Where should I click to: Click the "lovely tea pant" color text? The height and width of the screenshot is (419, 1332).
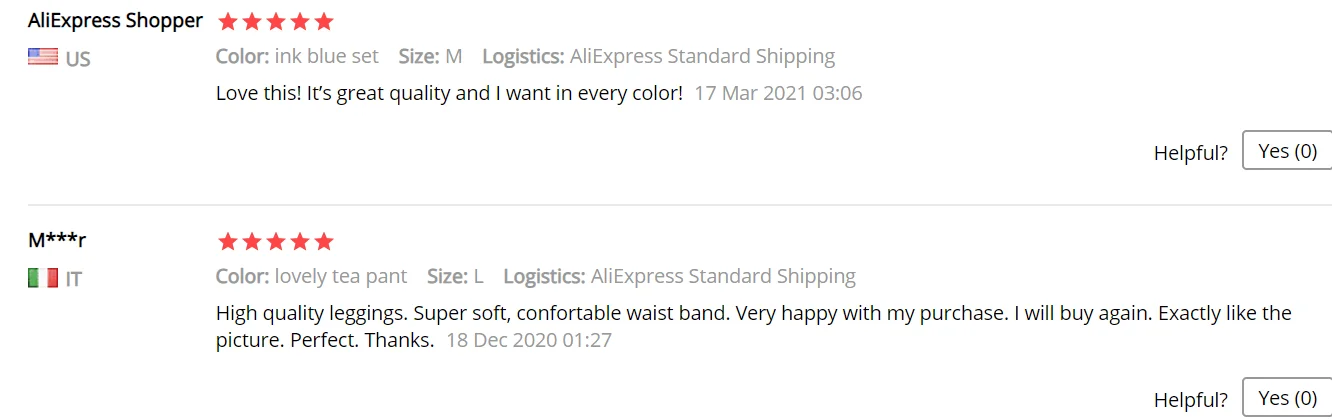point(341,276)
